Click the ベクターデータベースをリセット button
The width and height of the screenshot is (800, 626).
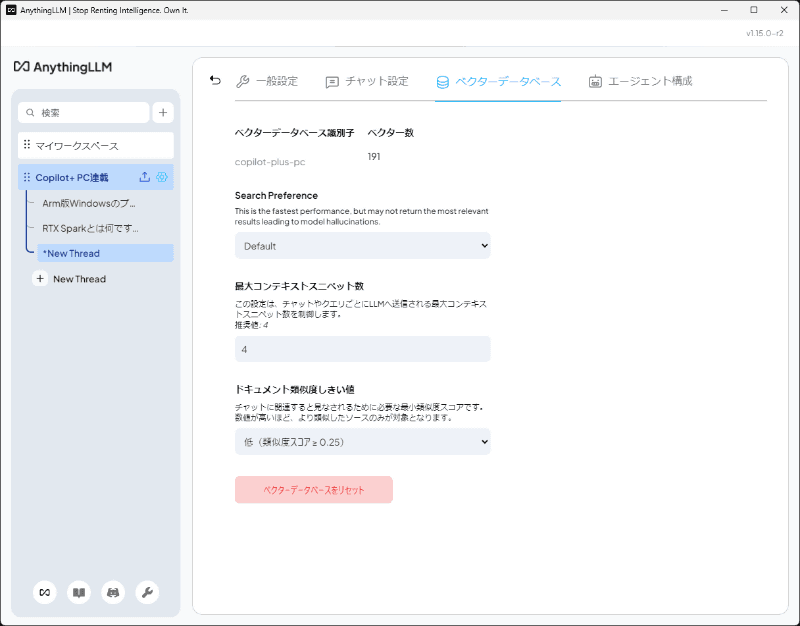pyautogui.click(x=314, y=490)
